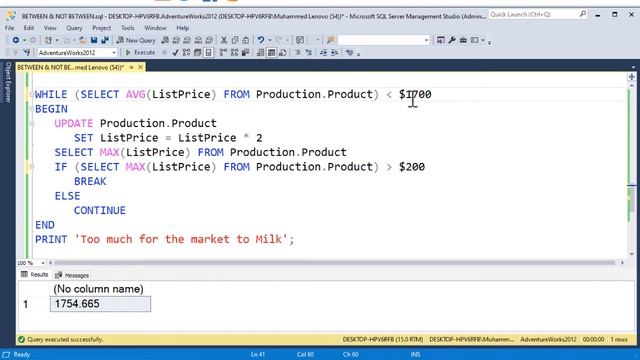Image resolution: width=640 pixels, height=360 pixels.
Task: Collapse the UPDATE statement outline
Action: click(31, 123)
